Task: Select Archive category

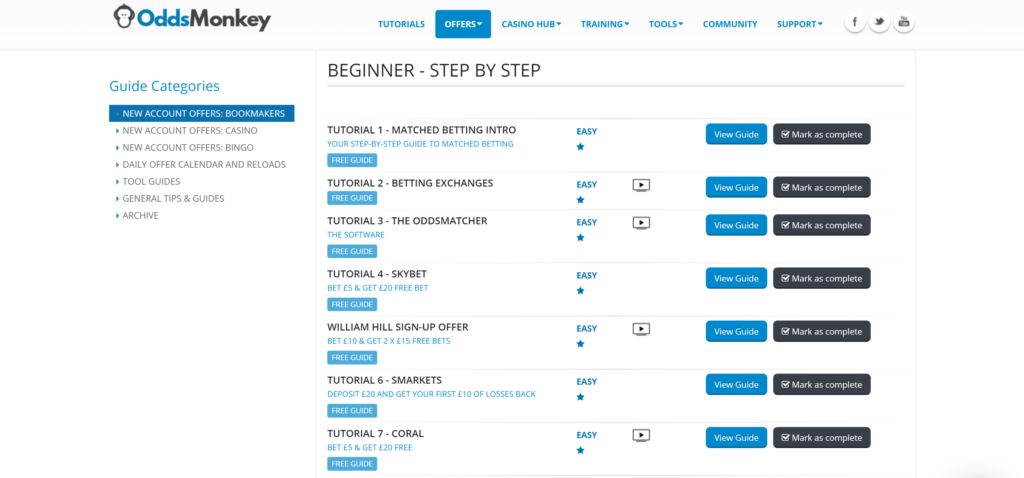Action: 140,215
